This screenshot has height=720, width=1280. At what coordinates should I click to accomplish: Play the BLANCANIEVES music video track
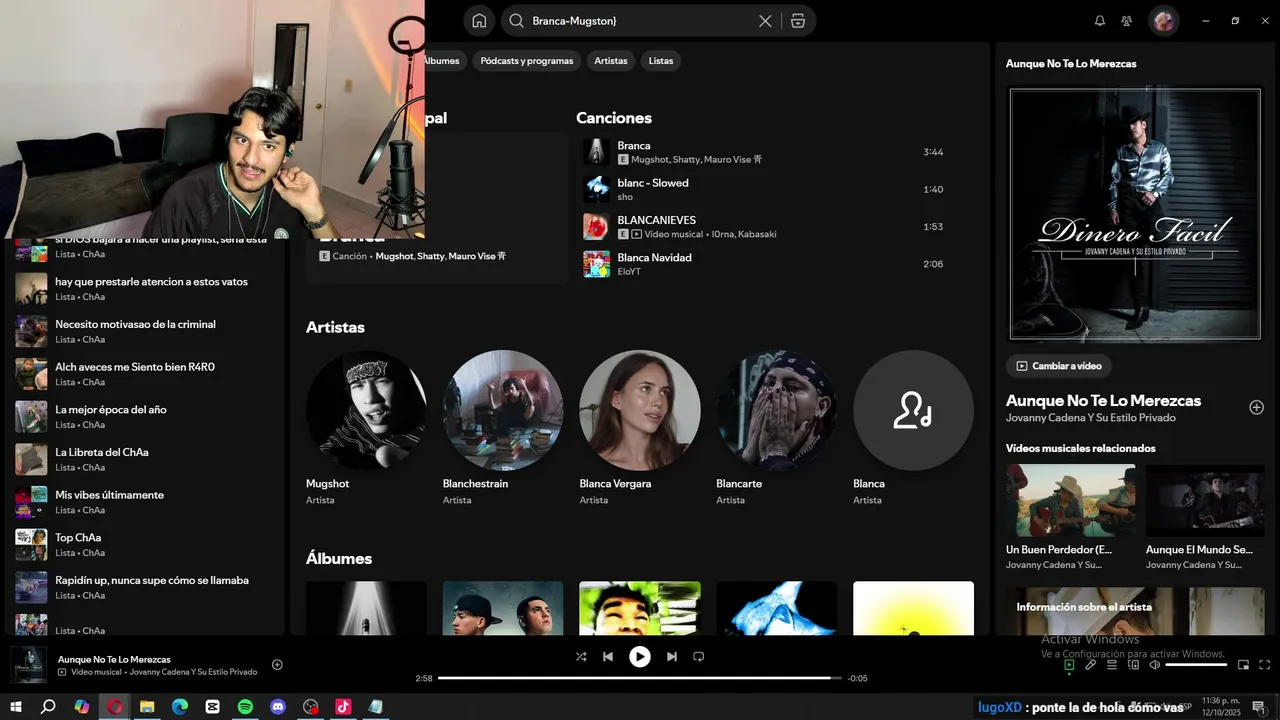tap(765, 227)
